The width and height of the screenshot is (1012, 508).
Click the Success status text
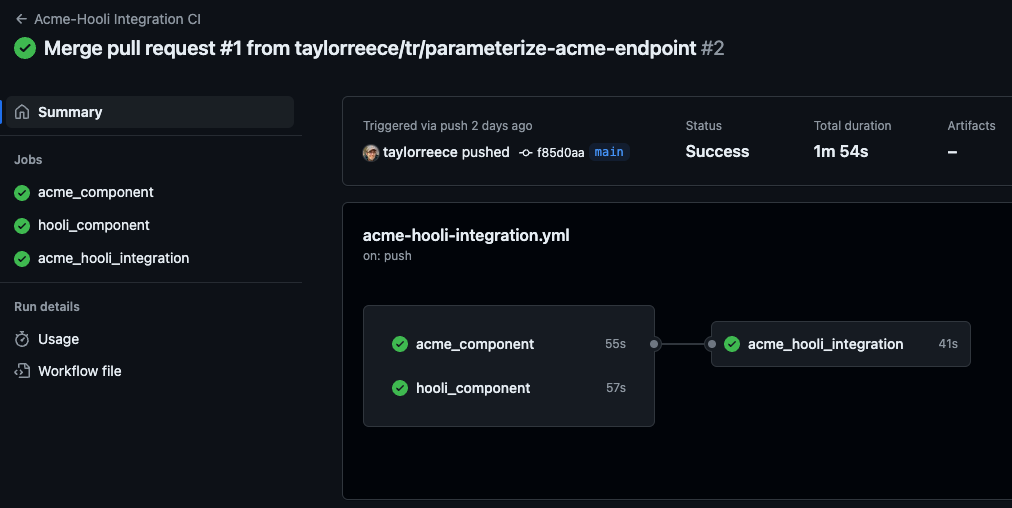[717, 152]
